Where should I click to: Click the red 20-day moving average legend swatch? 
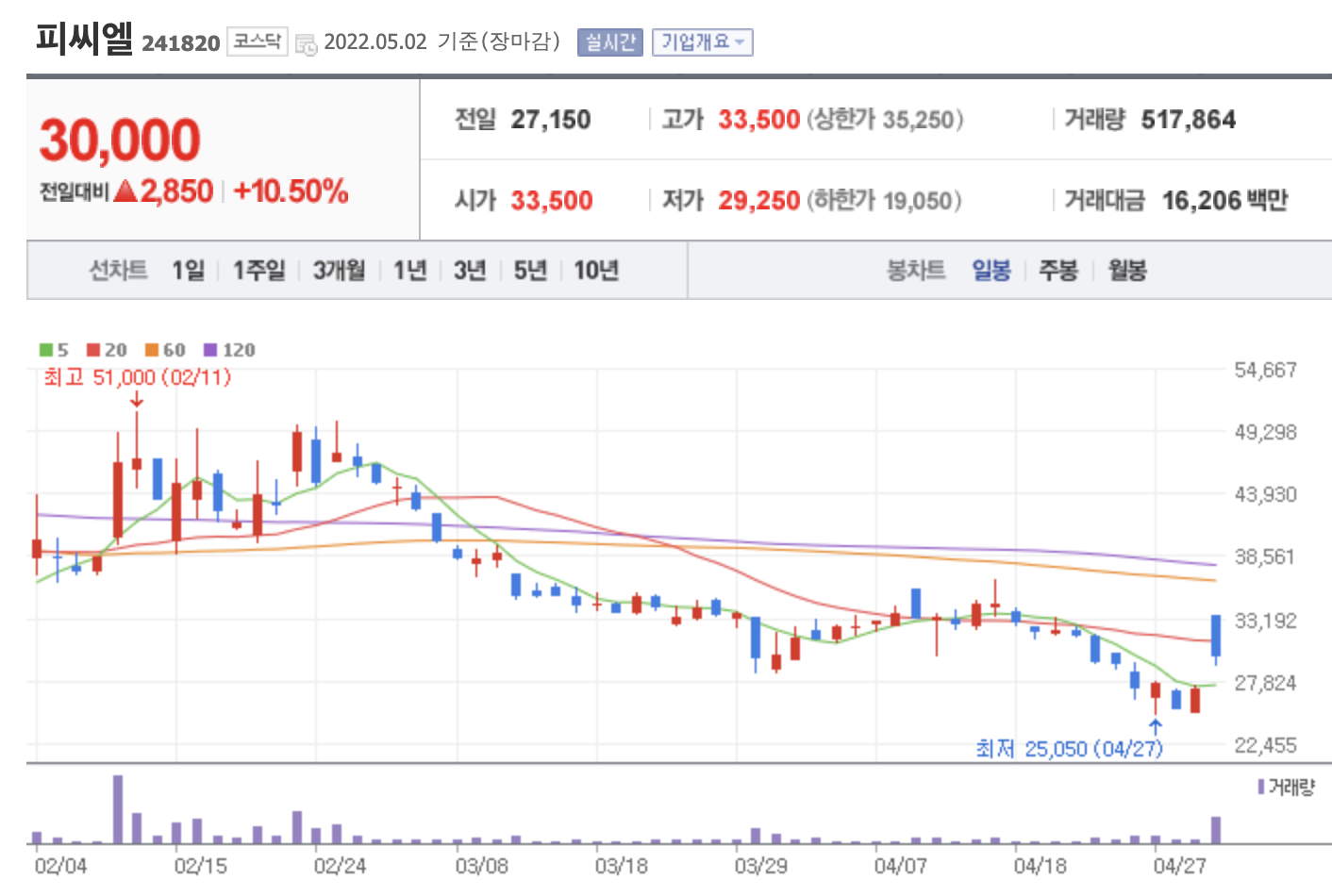pos(92,350)
